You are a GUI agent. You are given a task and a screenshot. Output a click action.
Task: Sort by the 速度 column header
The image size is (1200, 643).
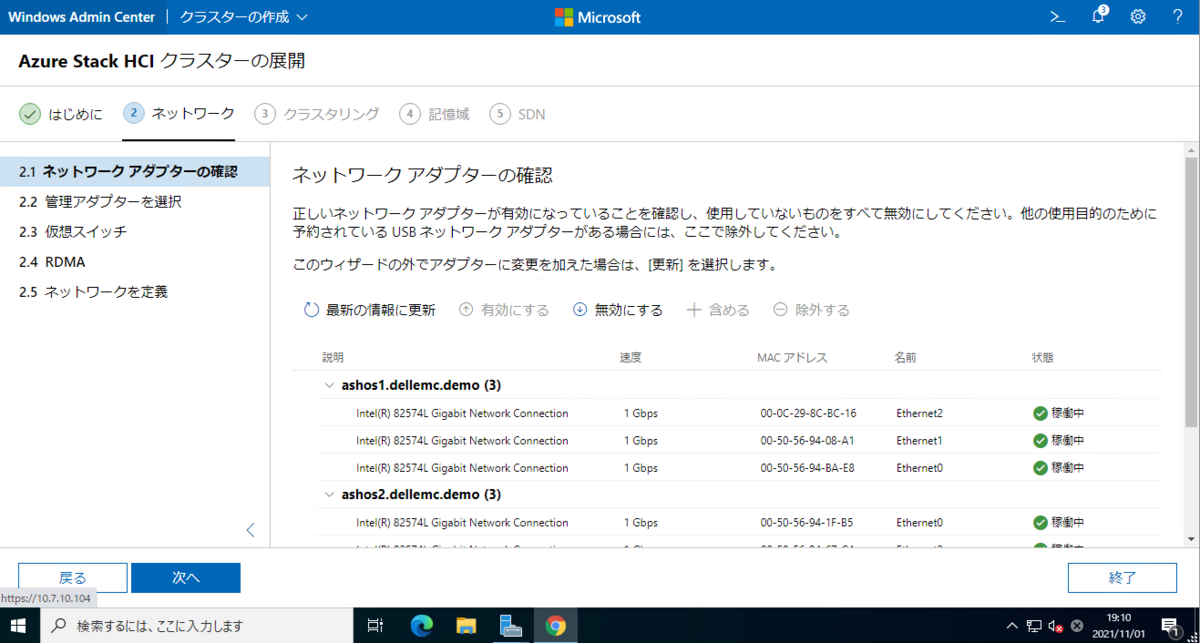(630, 357)
